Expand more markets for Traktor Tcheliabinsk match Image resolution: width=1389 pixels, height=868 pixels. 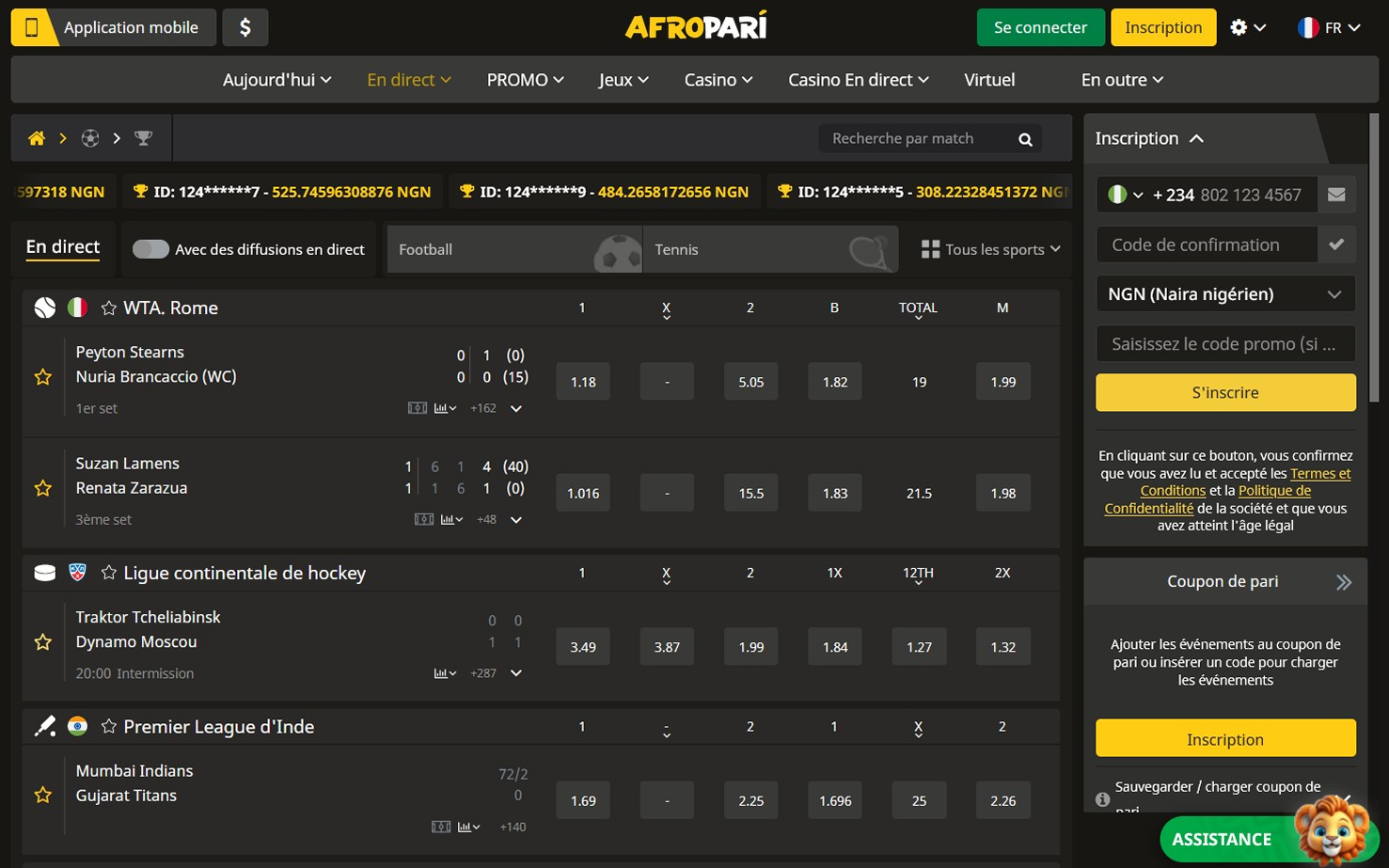coord(516,673)
